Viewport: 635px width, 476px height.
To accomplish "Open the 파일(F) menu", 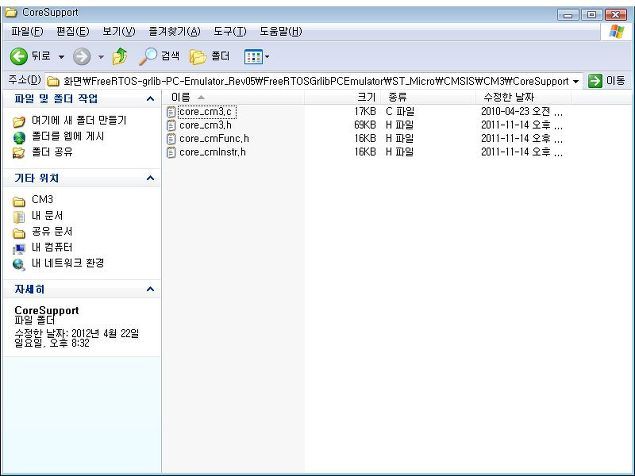I will 27,31.
